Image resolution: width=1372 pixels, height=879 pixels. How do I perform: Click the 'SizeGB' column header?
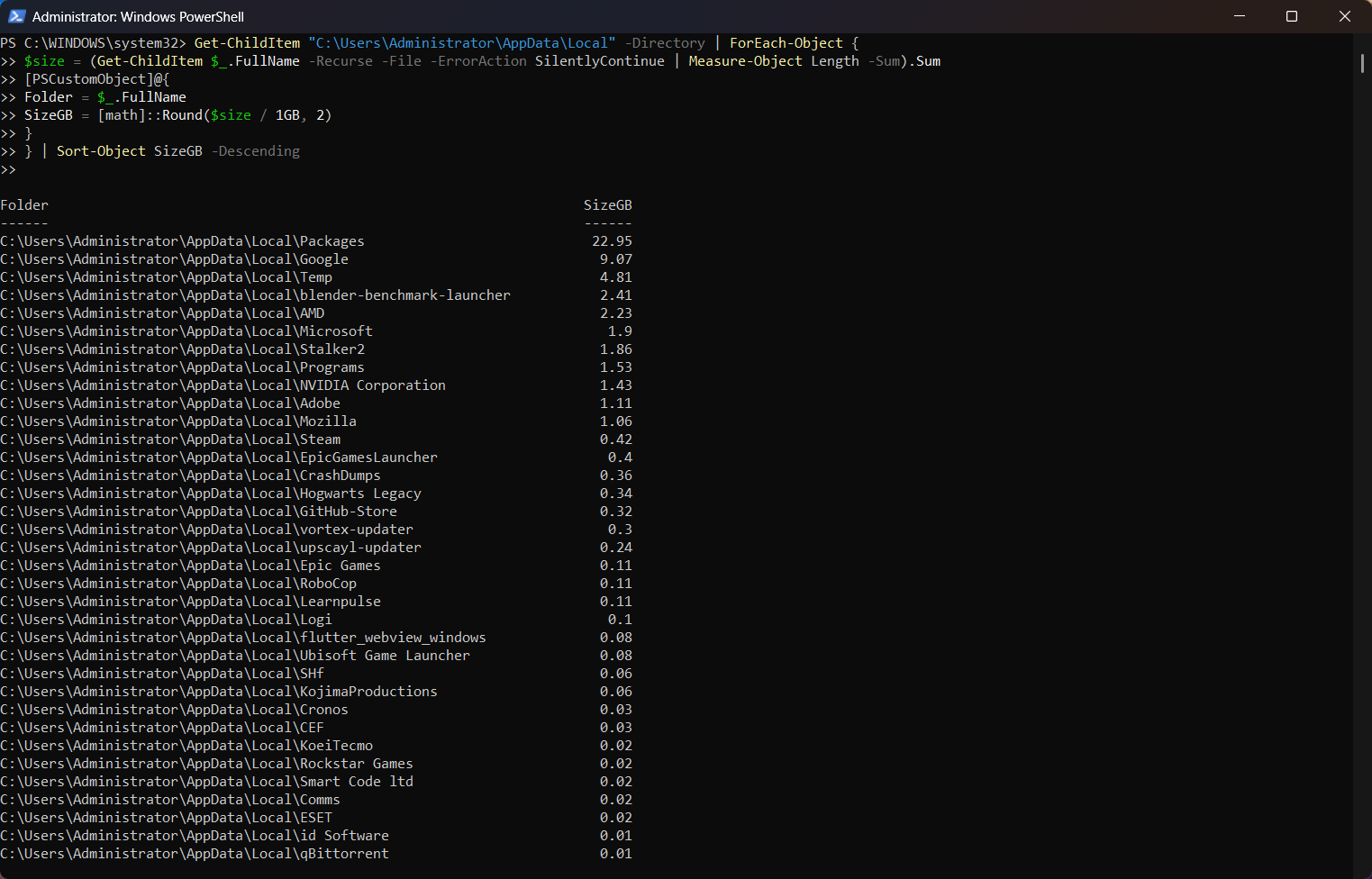[608, 205]
